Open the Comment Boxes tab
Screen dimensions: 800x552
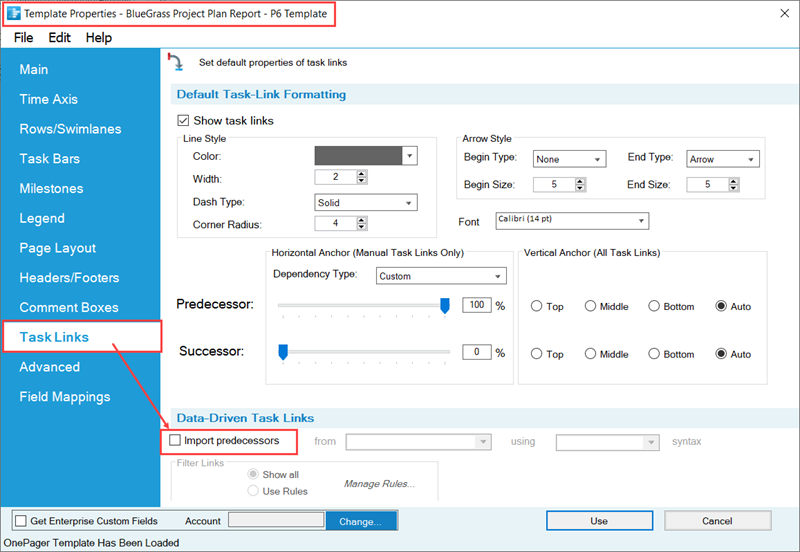tap(69, 308)
